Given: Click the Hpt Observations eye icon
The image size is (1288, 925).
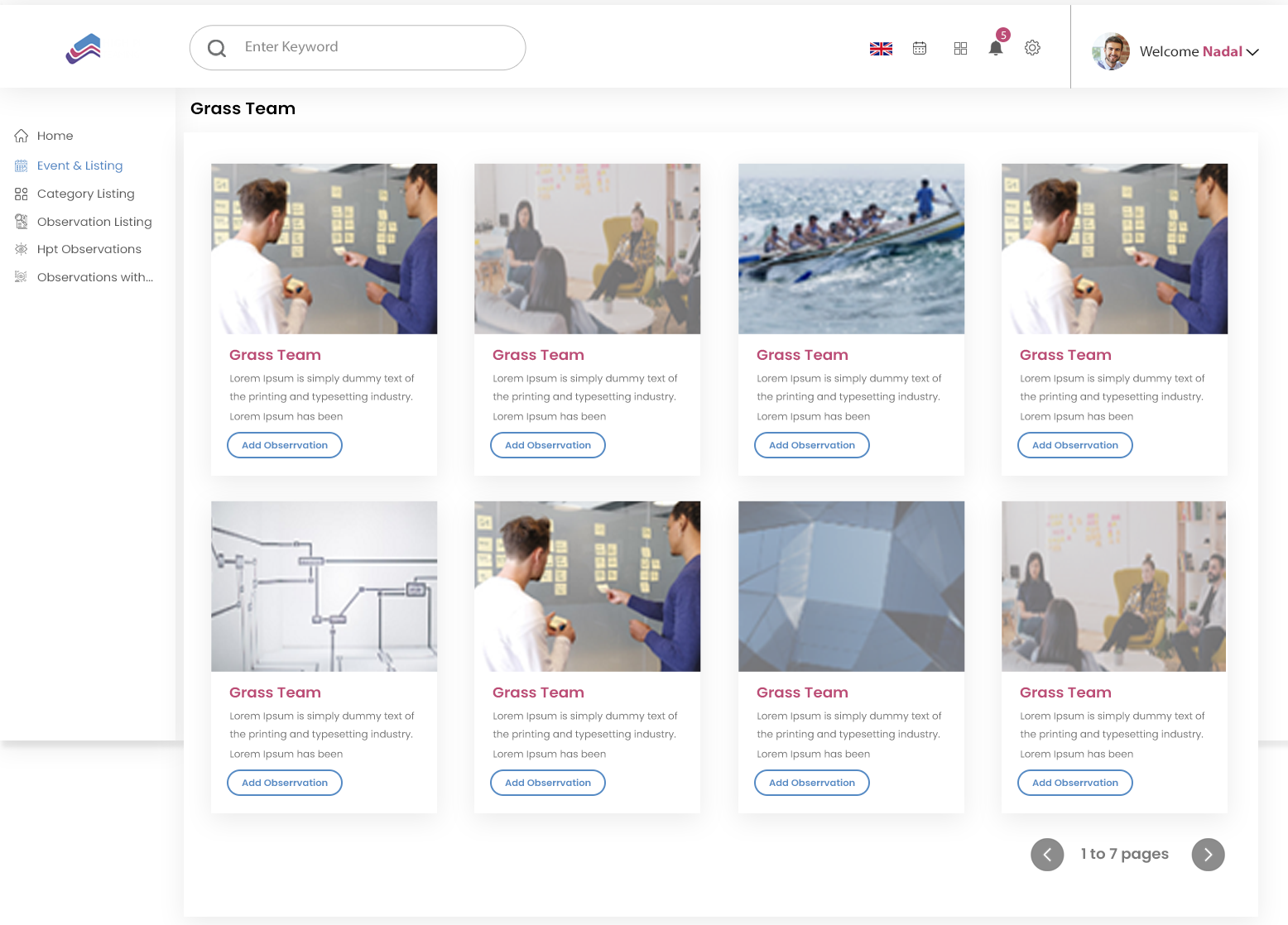Looking at the screenshot, I should coord(21,249).
